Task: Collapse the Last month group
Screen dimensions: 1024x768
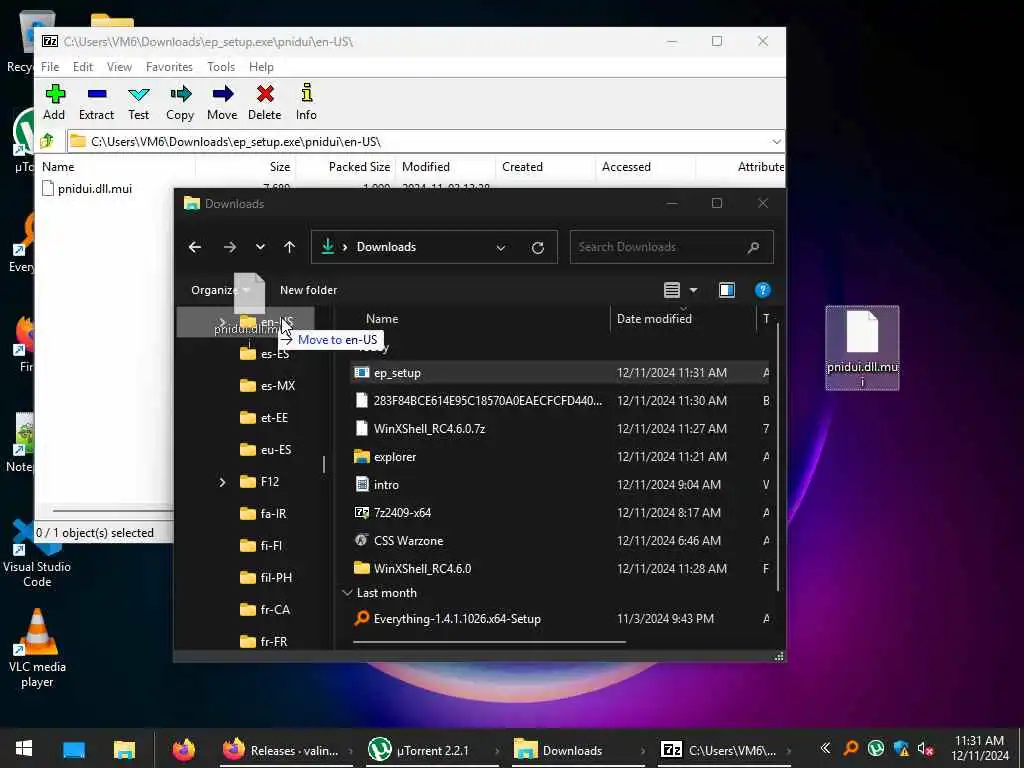Action: (347, 593)
